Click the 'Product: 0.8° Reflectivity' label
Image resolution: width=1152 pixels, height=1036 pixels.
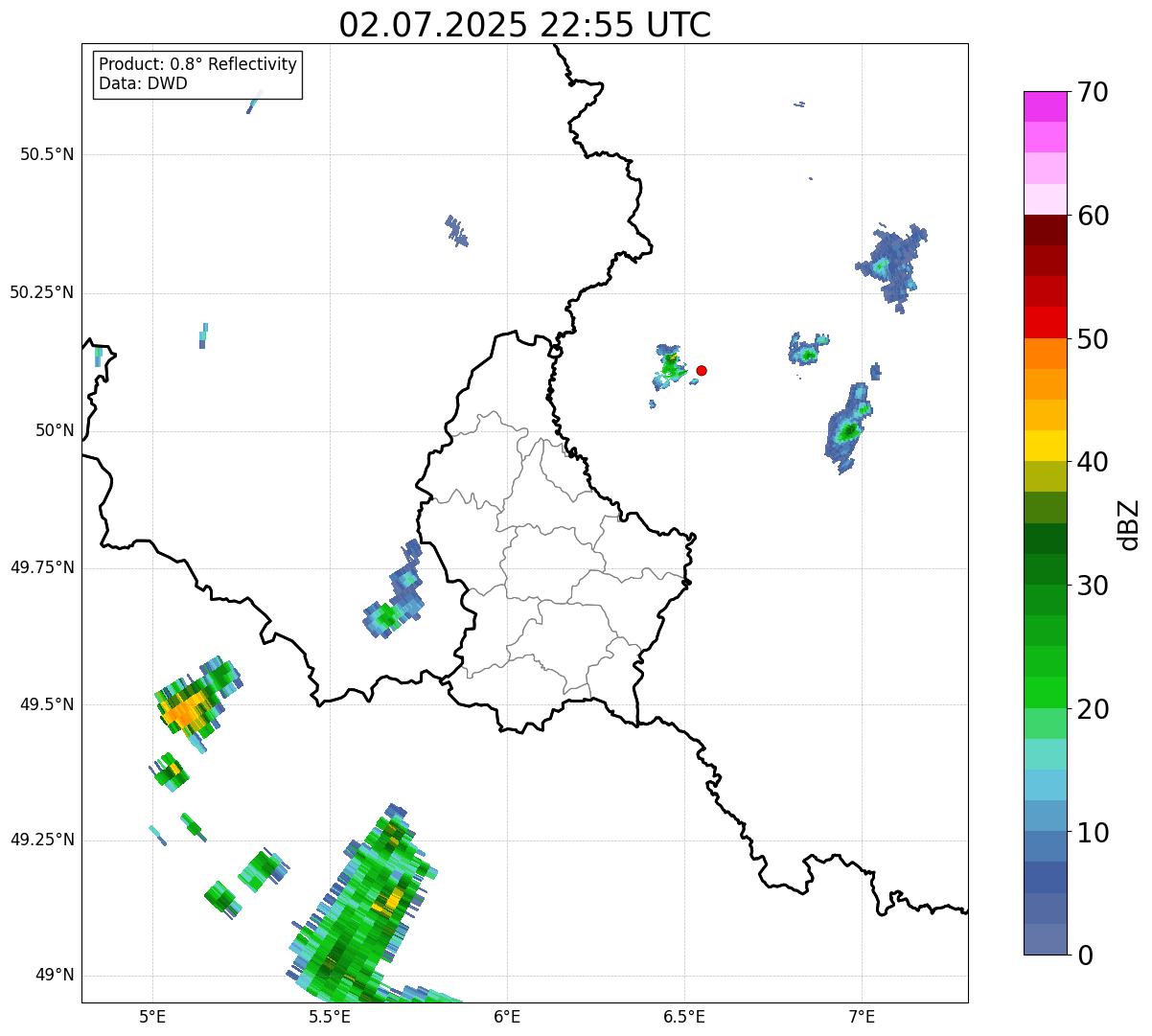(x=198, y=64)
